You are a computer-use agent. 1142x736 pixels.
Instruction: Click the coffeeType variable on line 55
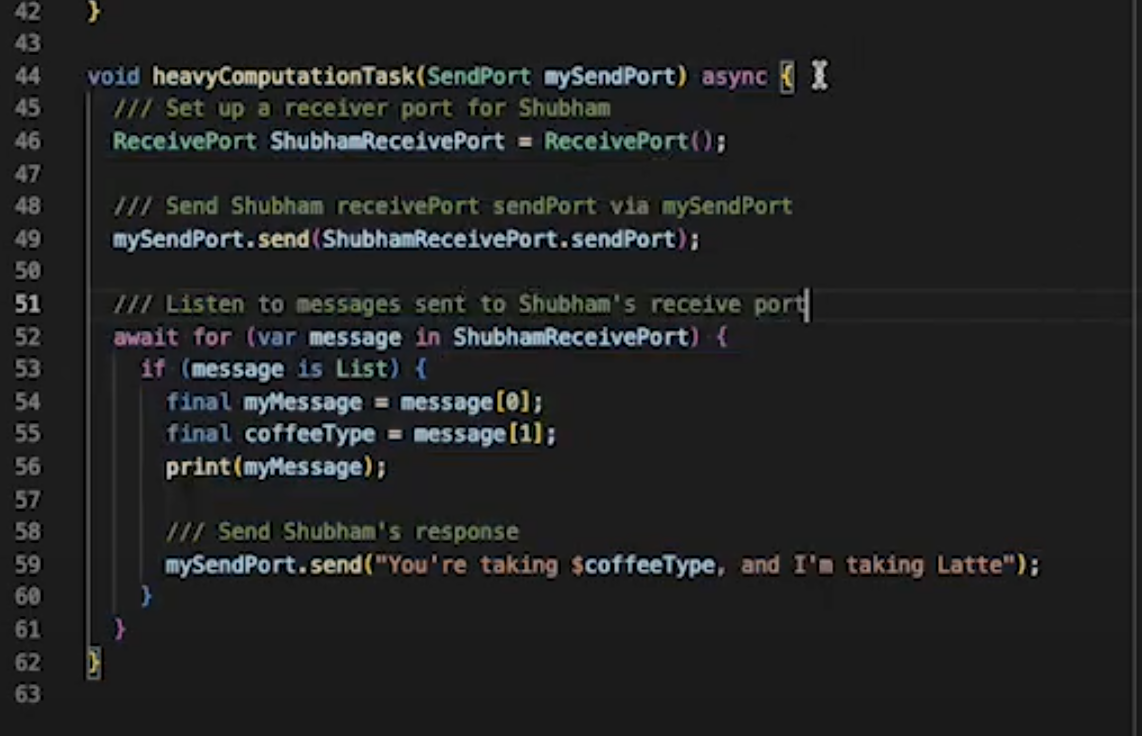310,435
